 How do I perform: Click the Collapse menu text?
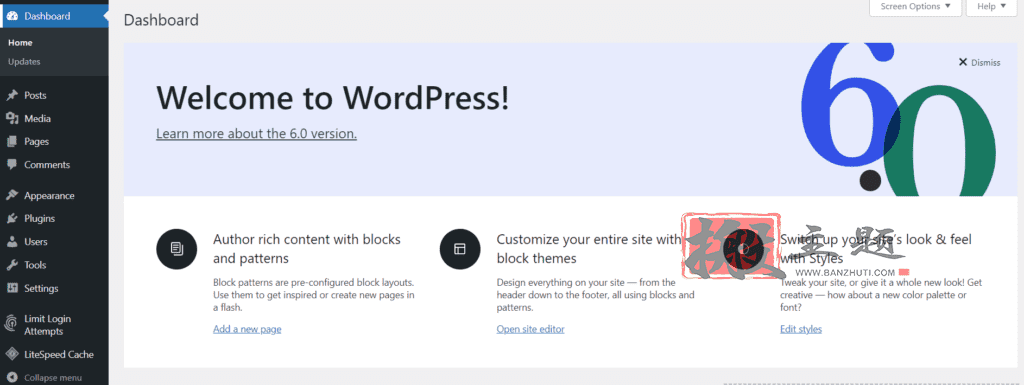coord(53,377)
